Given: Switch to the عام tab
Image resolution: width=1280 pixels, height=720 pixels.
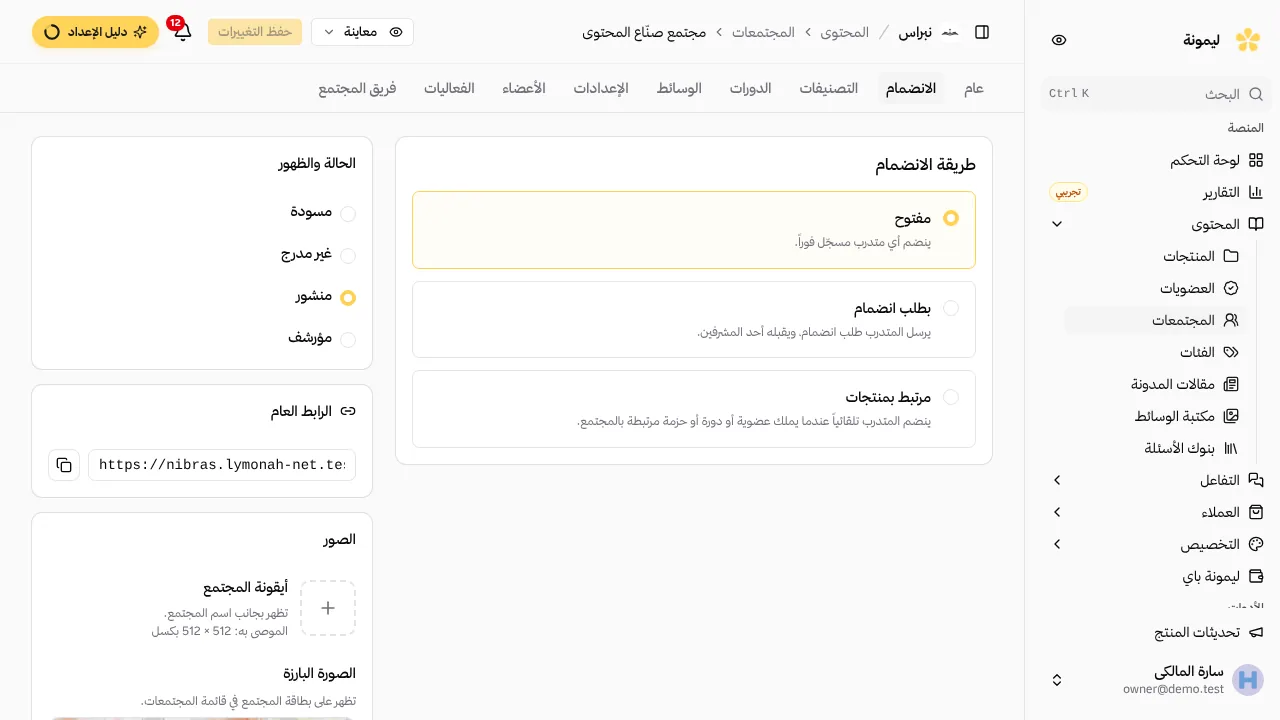Looking at the screenshot, I should [974, 88].
